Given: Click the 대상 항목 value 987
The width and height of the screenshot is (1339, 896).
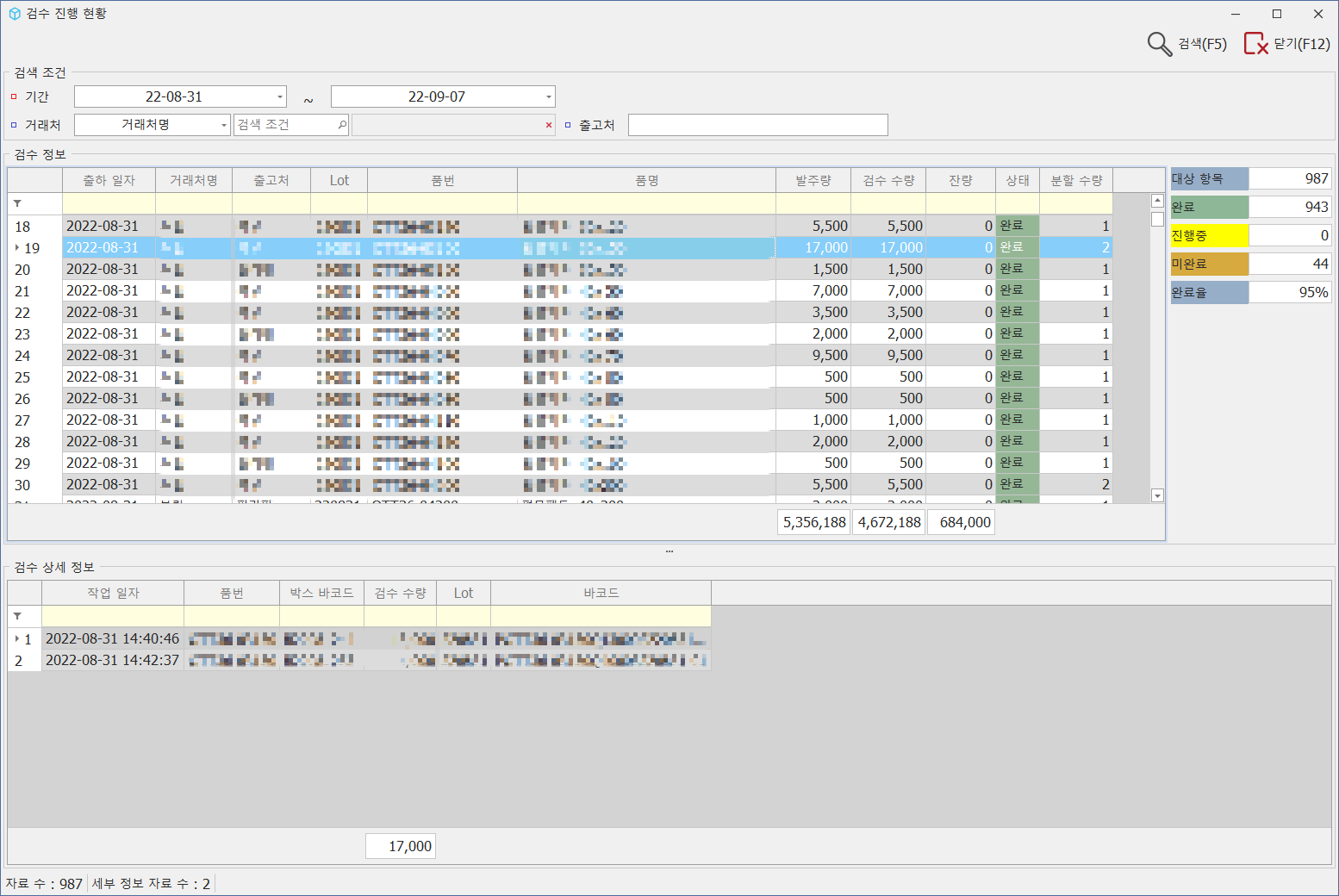Looking at the screenshot, I should coord(1290,178).
